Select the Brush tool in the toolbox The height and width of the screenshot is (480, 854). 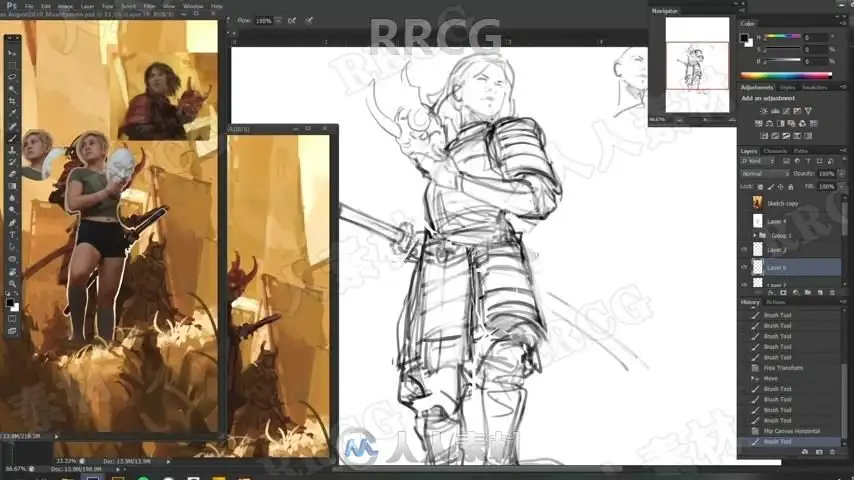pos(12,138)
